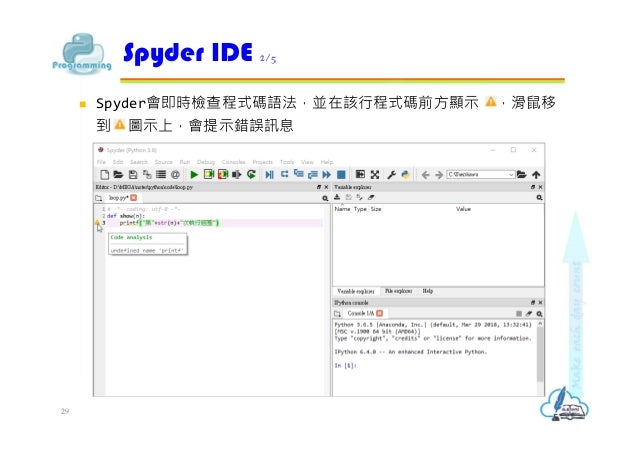Open the editor pane options menu

(x=325, y=198)
